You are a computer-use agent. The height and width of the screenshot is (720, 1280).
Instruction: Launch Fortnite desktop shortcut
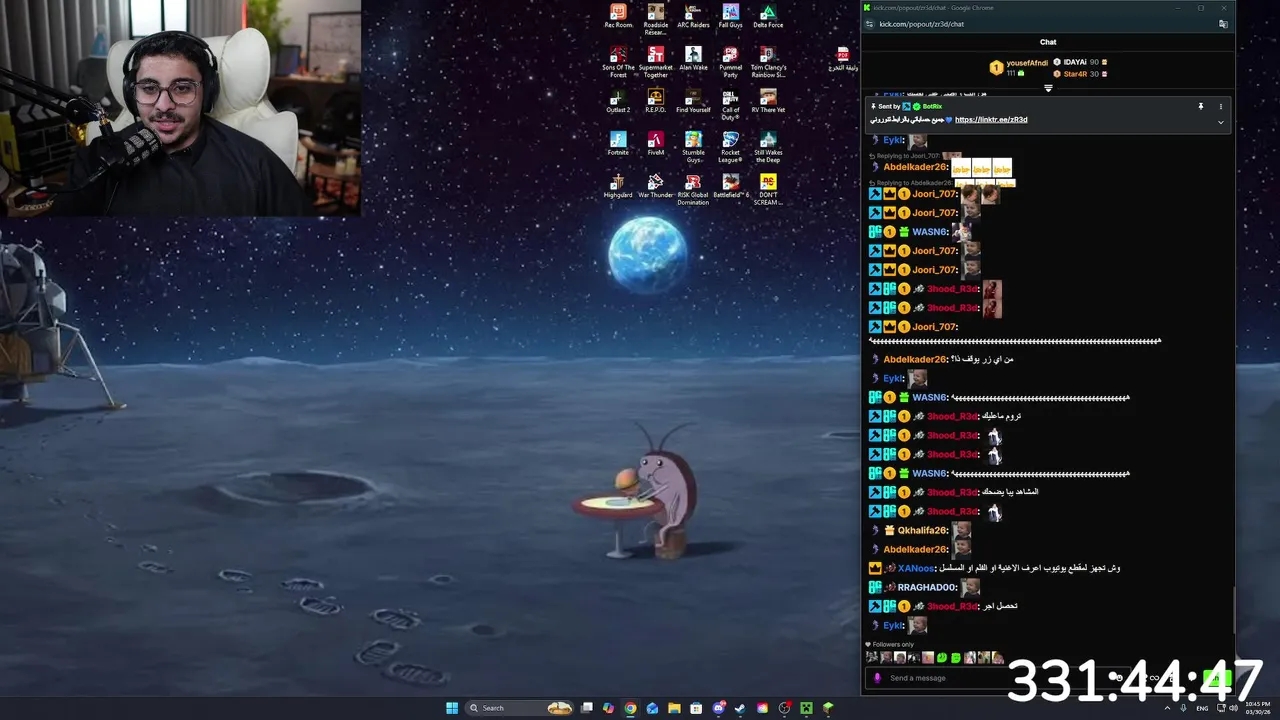coord(618,143)
